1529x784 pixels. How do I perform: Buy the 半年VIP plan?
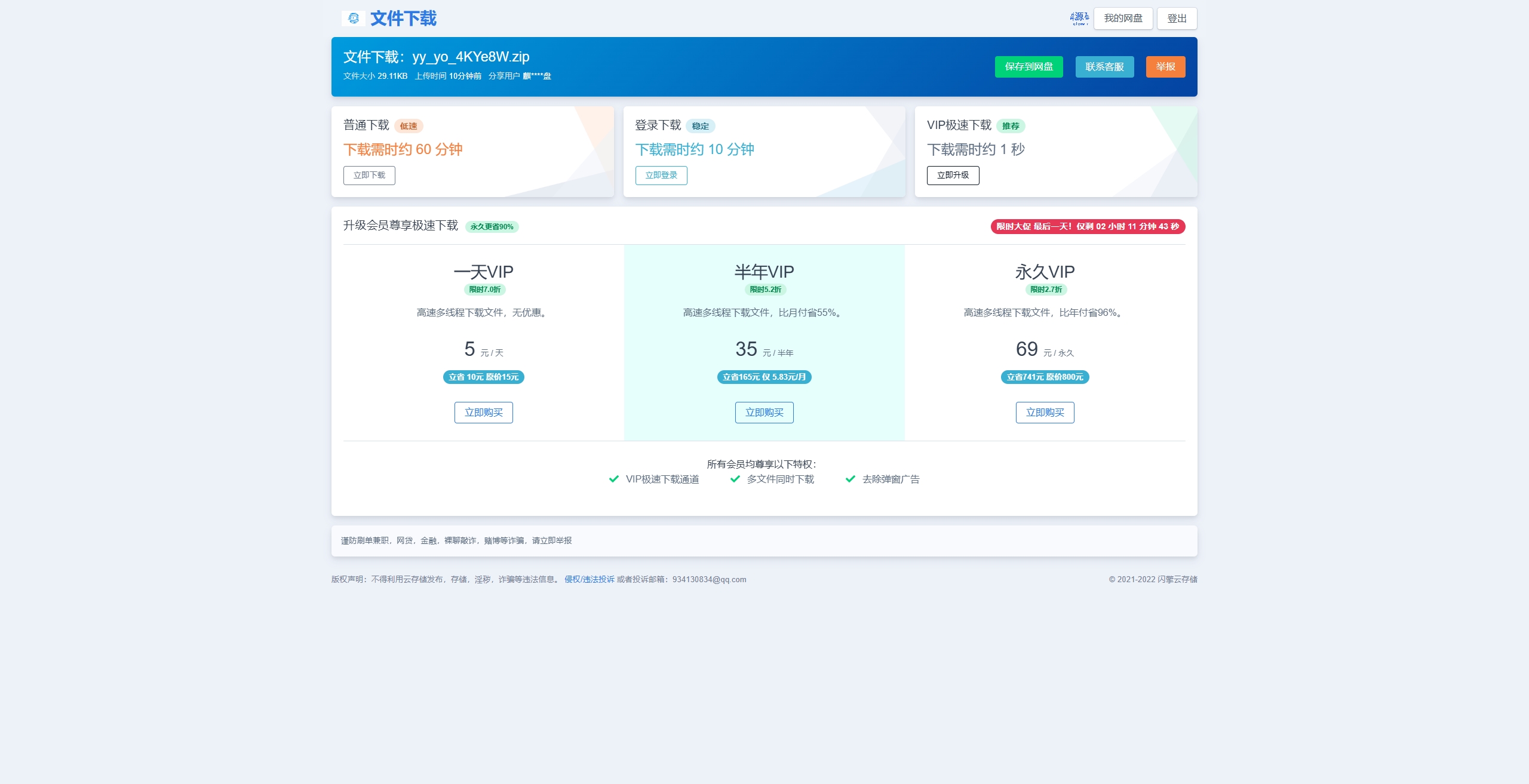pos(764,413)
